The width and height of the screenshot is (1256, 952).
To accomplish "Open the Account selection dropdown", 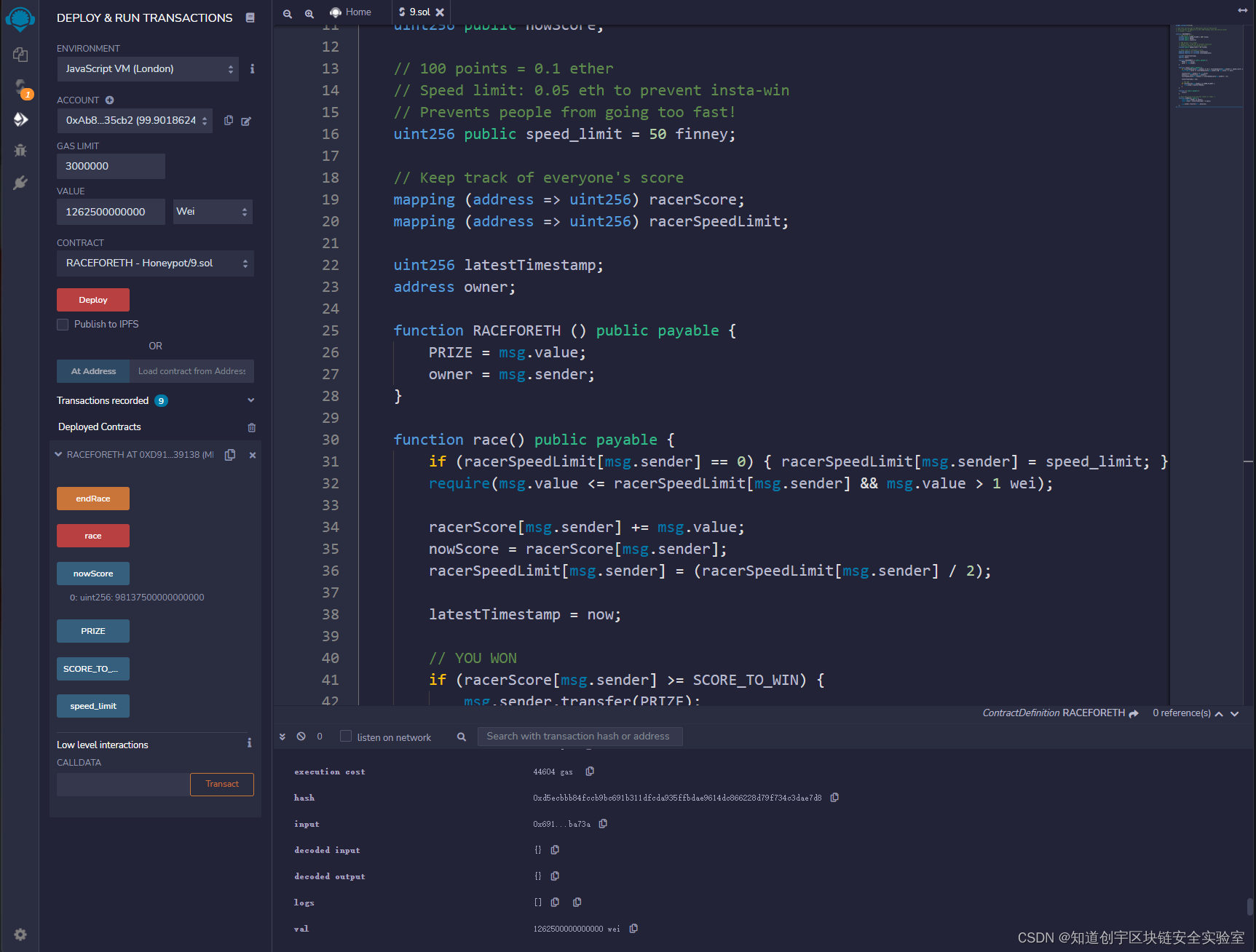I will pos(135,121).
